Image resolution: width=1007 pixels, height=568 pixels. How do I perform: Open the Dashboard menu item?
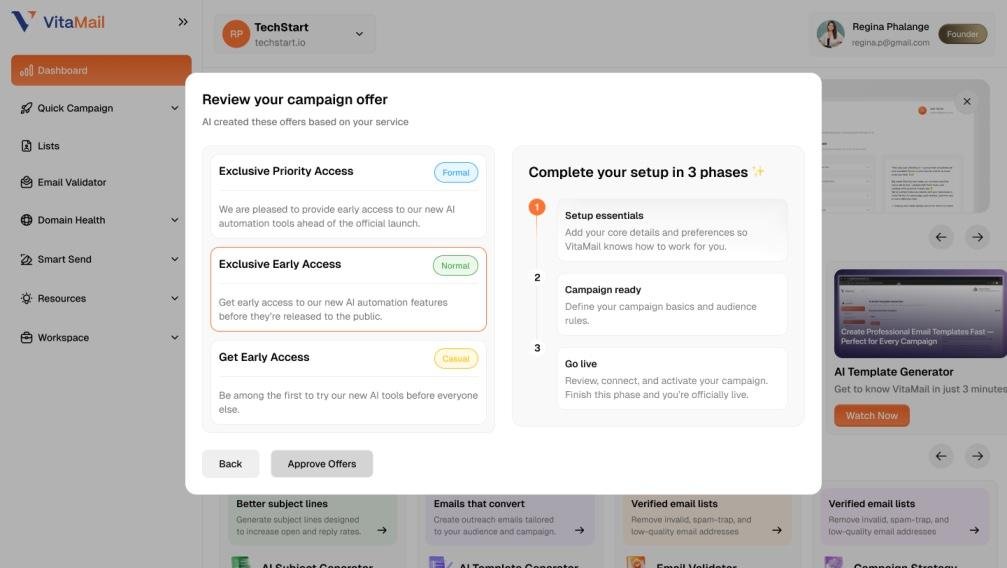101,70
